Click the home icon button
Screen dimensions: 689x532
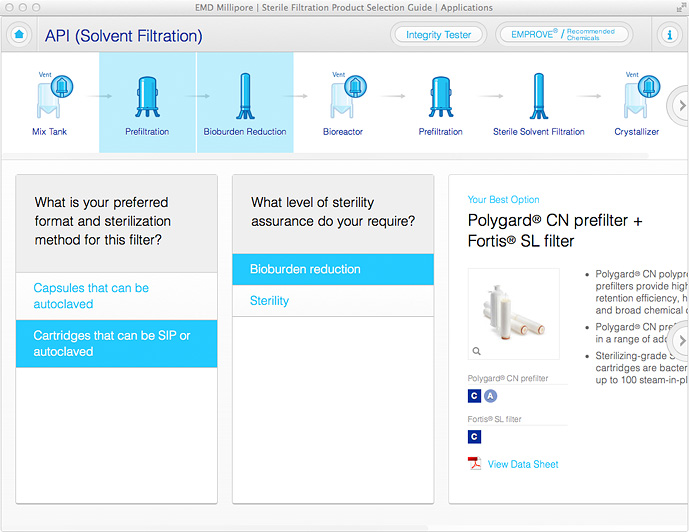[x=19, y=35]
